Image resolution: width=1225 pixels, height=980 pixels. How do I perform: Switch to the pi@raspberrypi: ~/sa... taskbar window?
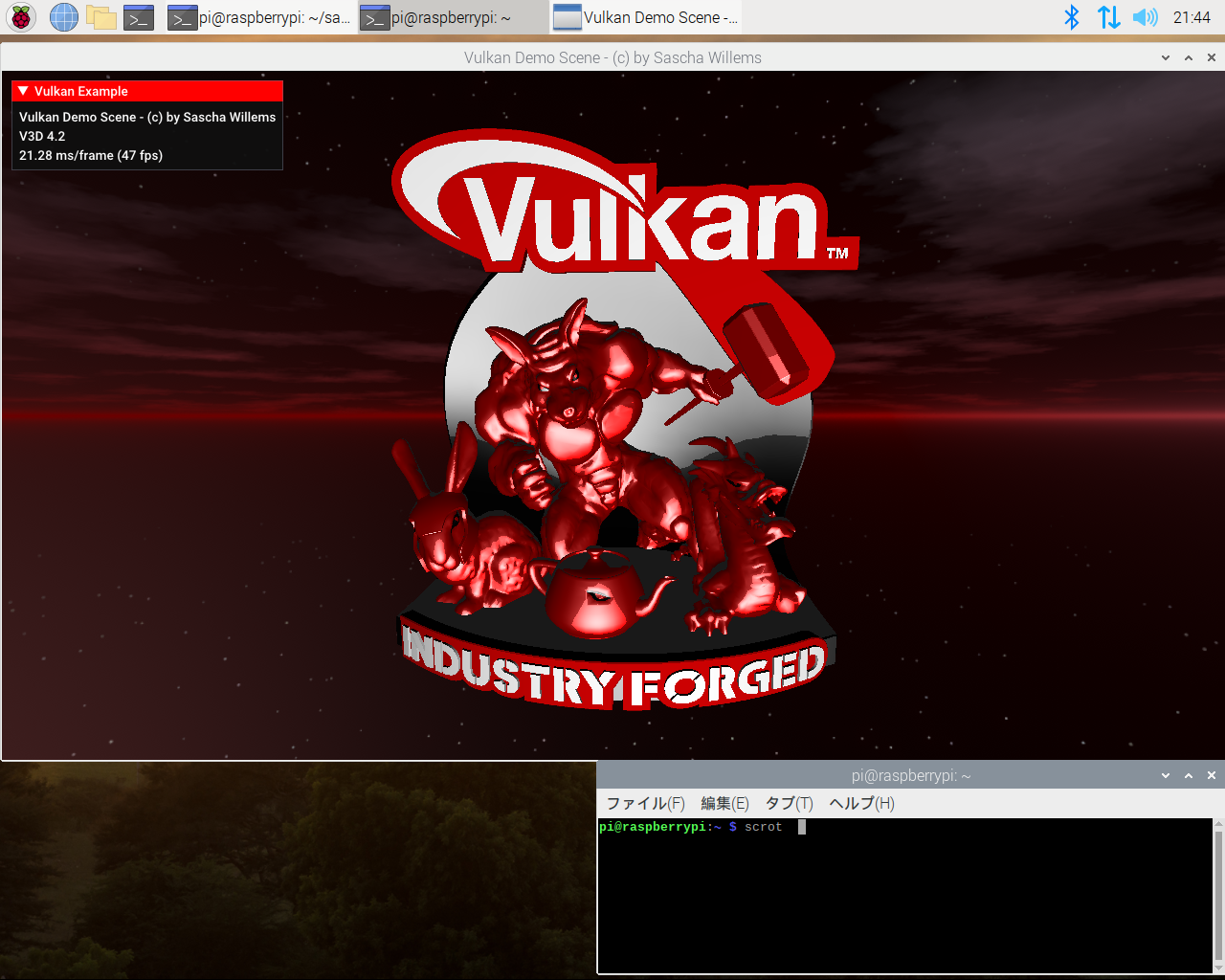258,16
